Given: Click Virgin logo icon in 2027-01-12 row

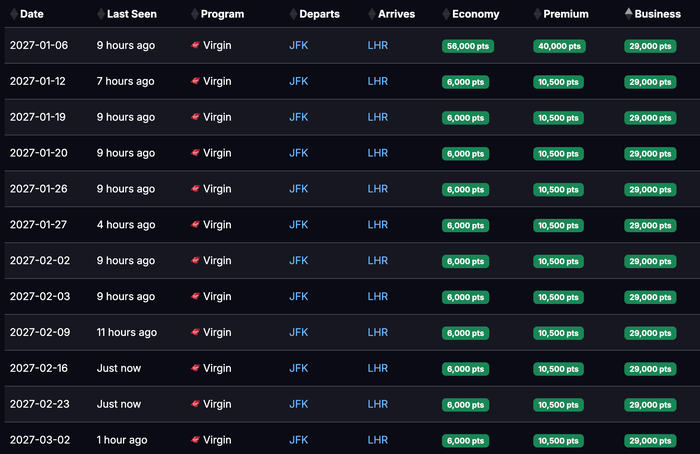Looking at the screenshot, I should click(x=195, y=81).
